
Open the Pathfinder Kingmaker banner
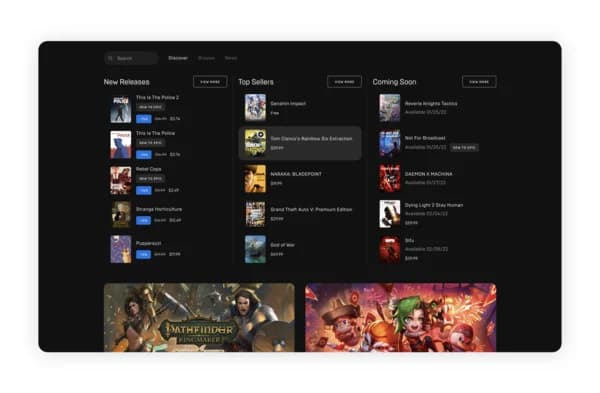pos(199,317)
